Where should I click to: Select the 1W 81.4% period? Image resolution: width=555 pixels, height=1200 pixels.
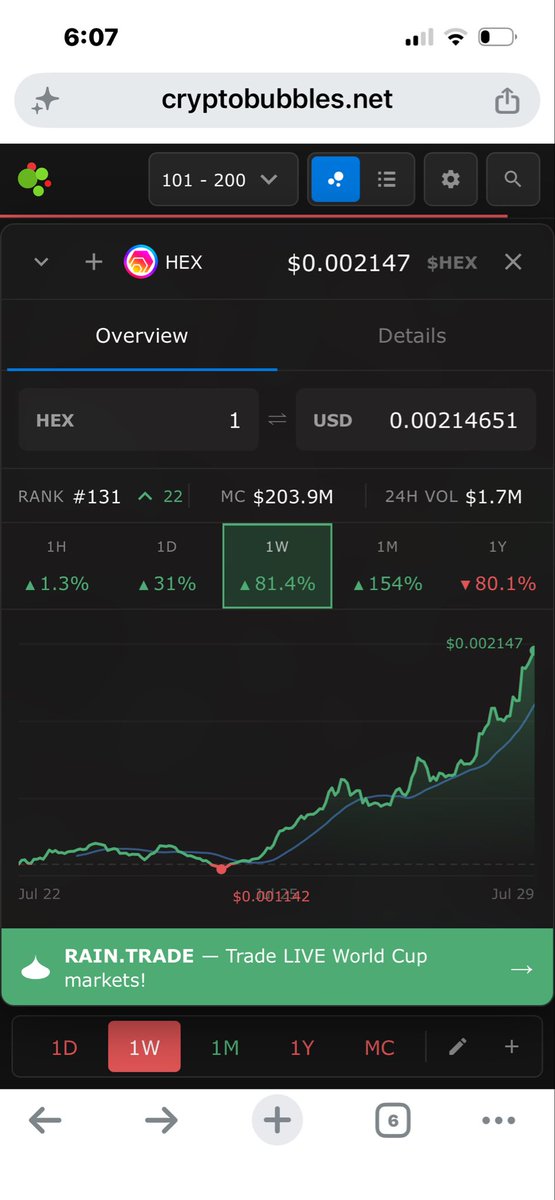pyautogui.click(x=277, y=565)
